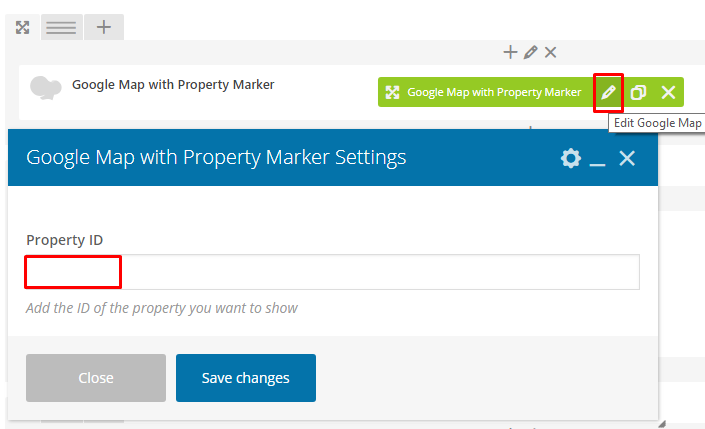Screen dimensions: 705x429
Task: Edit the column using the small gray pencil icon
Action: 531,52
